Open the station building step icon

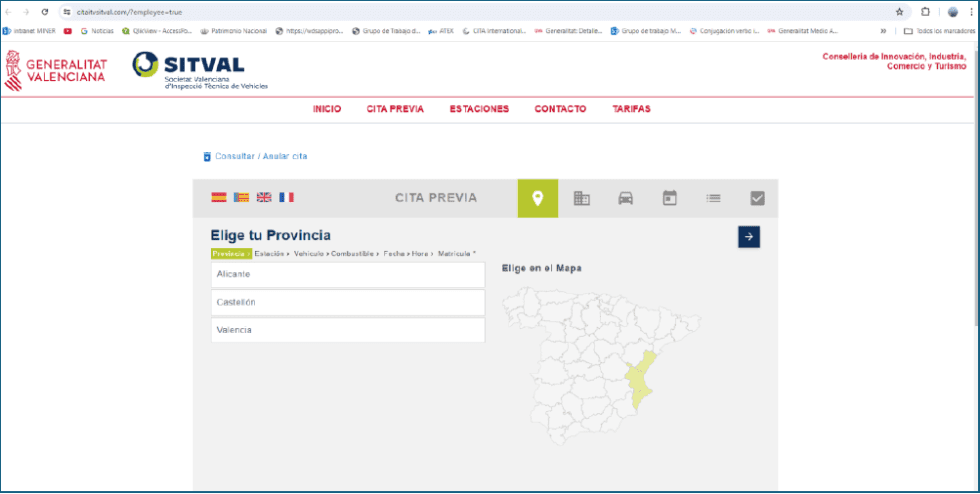(581, 198)
